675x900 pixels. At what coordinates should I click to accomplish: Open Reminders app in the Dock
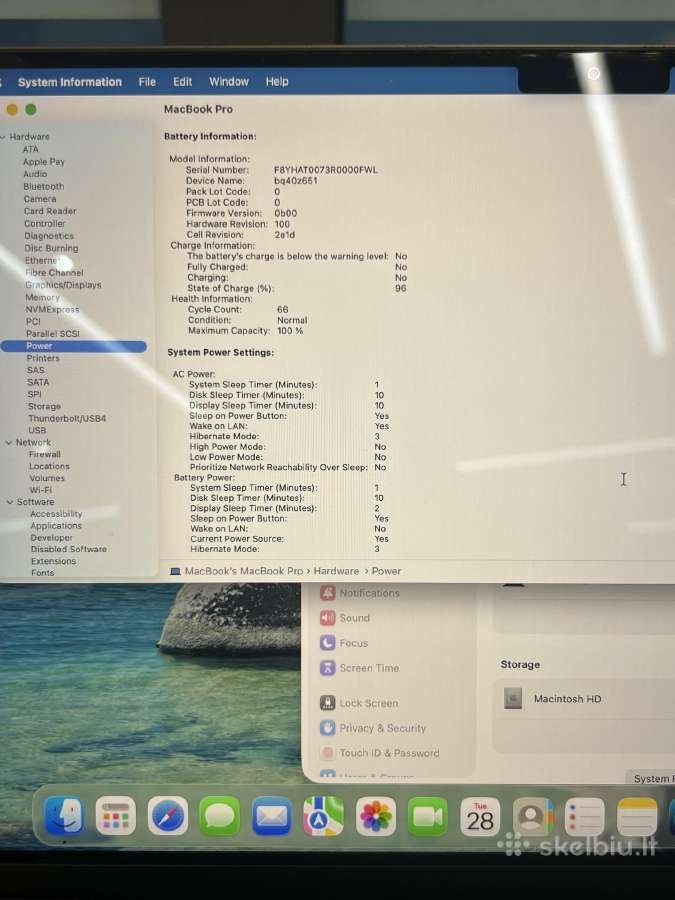click(584, 816)
